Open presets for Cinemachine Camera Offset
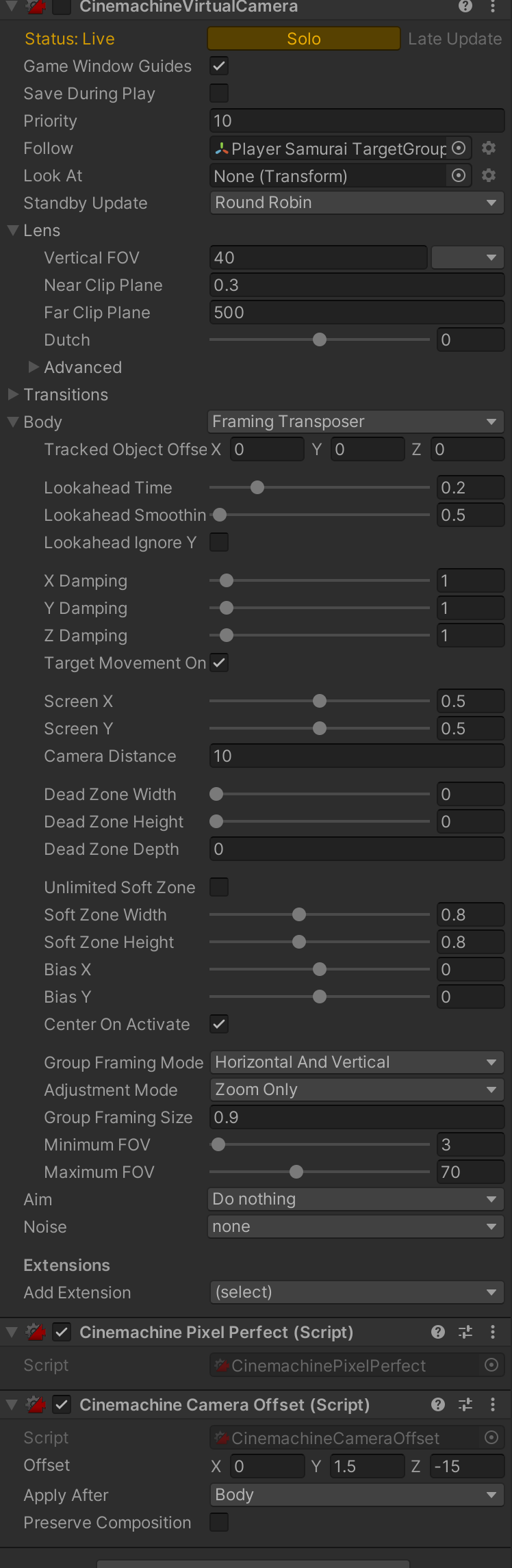Screen dimensions: 512x1568 pyautogui.click(x=465, y=1404)
